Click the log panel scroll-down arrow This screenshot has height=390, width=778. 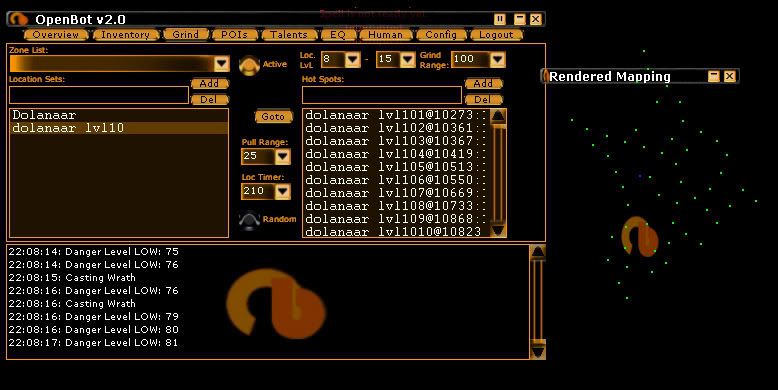coord(538,351)
